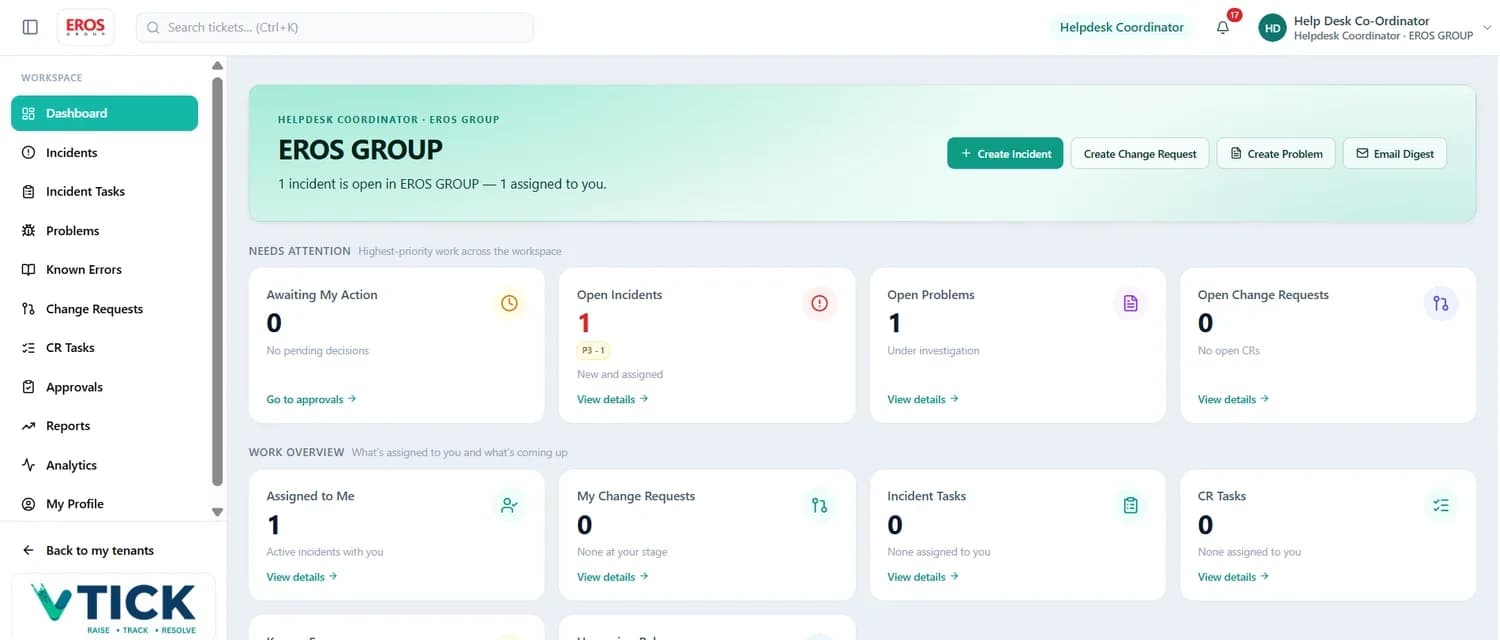
Task: Open Dashboard in the sidebar
Action: click(104, 113)
